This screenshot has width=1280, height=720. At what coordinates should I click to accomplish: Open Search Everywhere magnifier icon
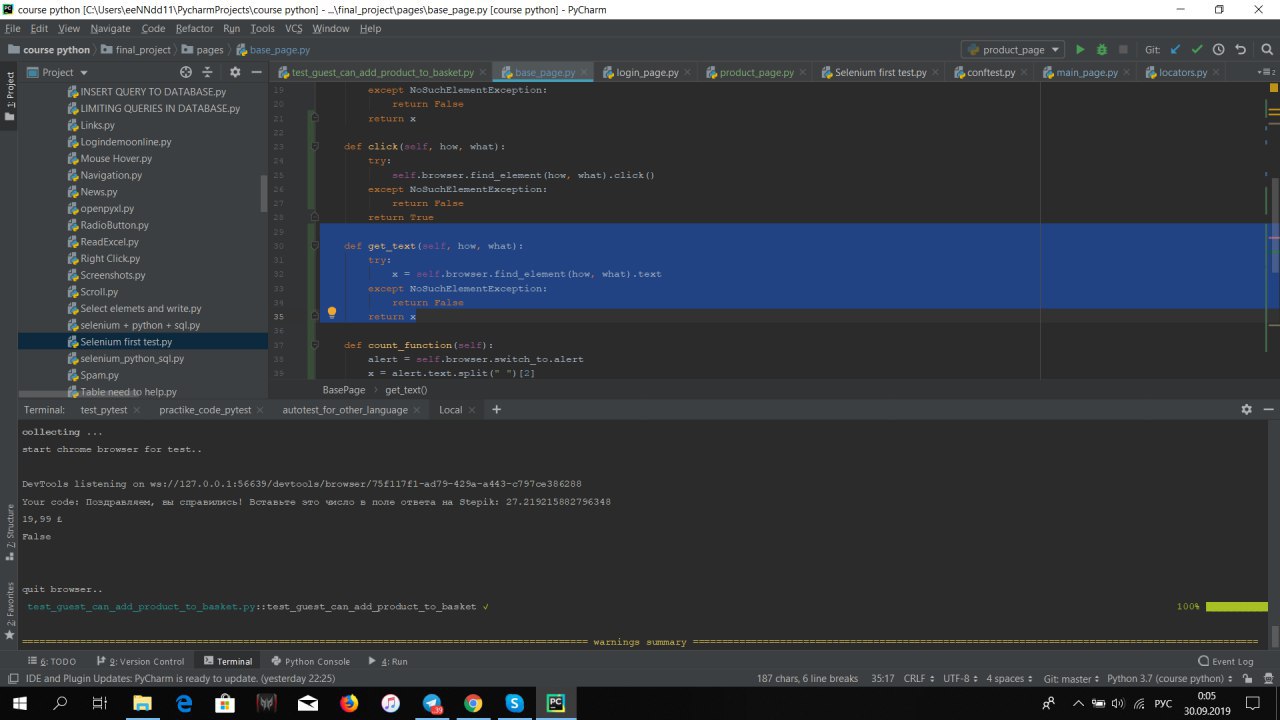1265,49
